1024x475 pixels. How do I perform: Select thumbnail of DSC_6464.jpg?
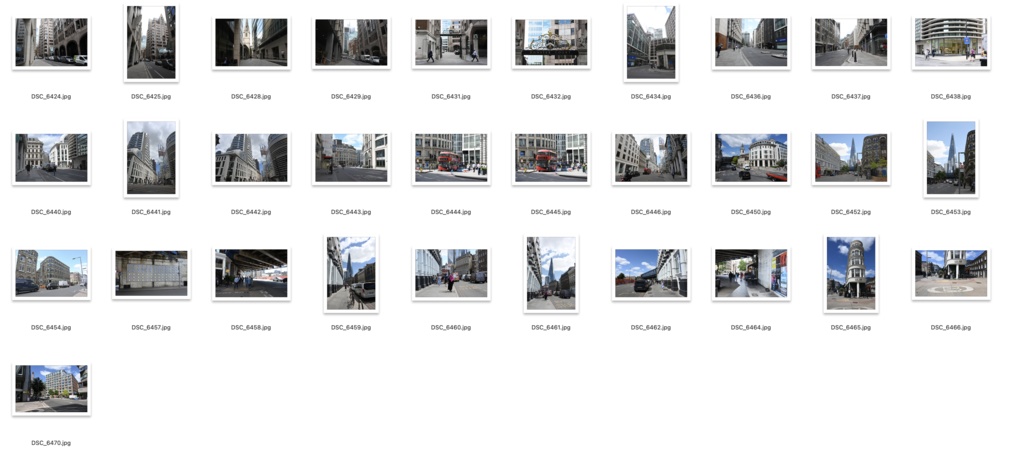(750, 274)
